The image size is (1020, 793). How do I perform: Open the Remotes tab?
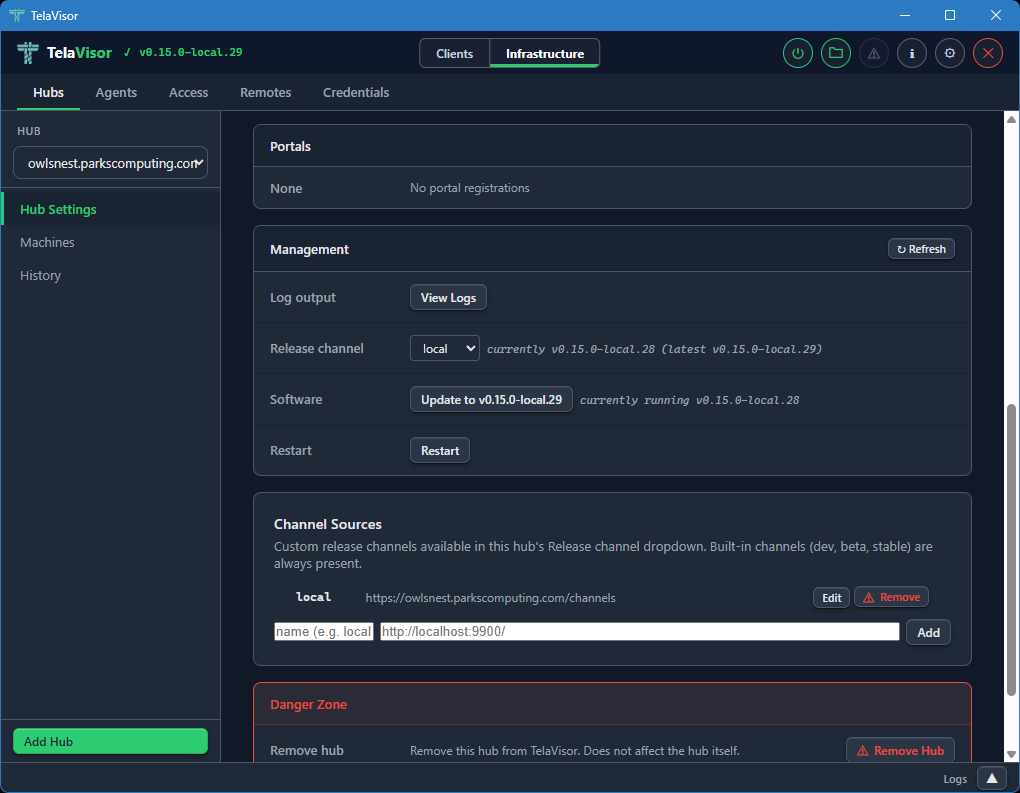click(265, 92)
